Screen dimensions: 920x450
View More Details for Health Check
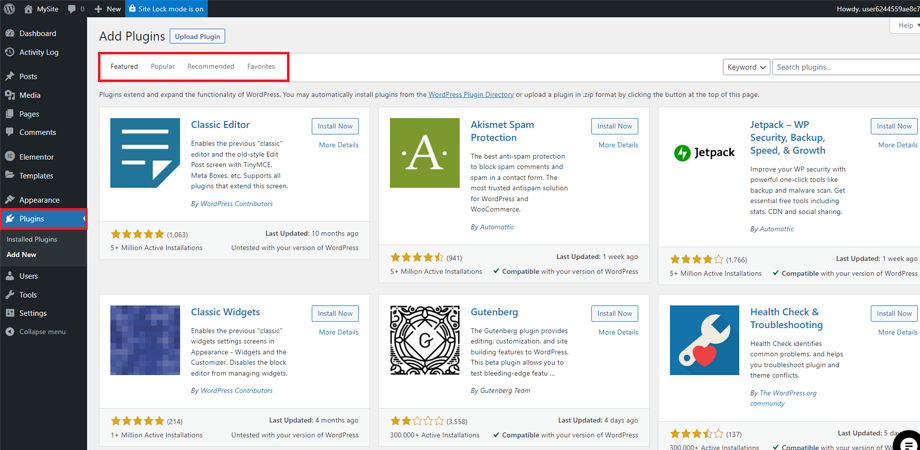pos(898,332)
